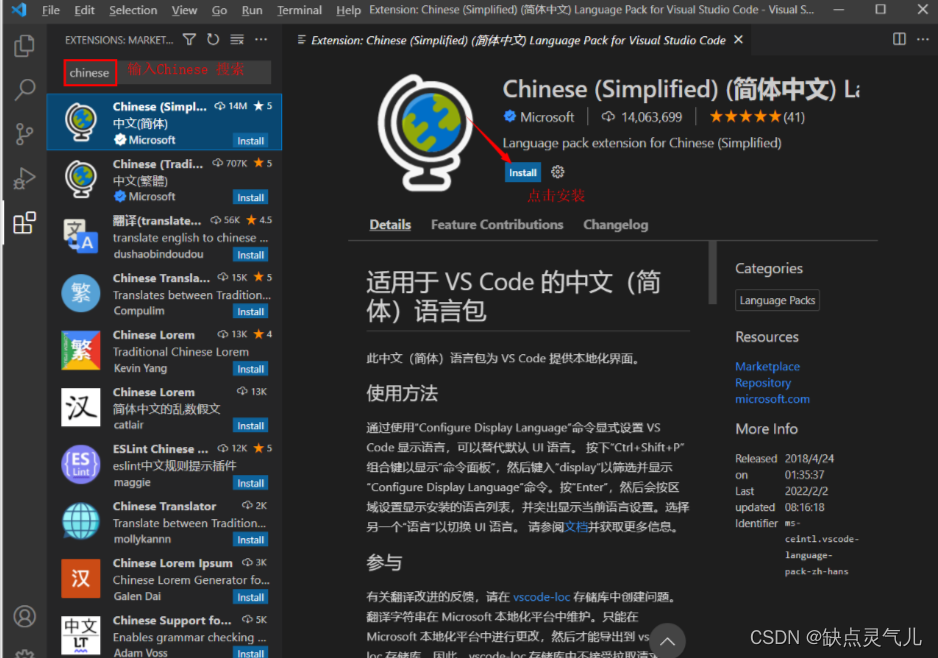This screenshot has width=938, height=658.
Task: Click the Language Packs category tag
Action: click(x=777, y=300)
